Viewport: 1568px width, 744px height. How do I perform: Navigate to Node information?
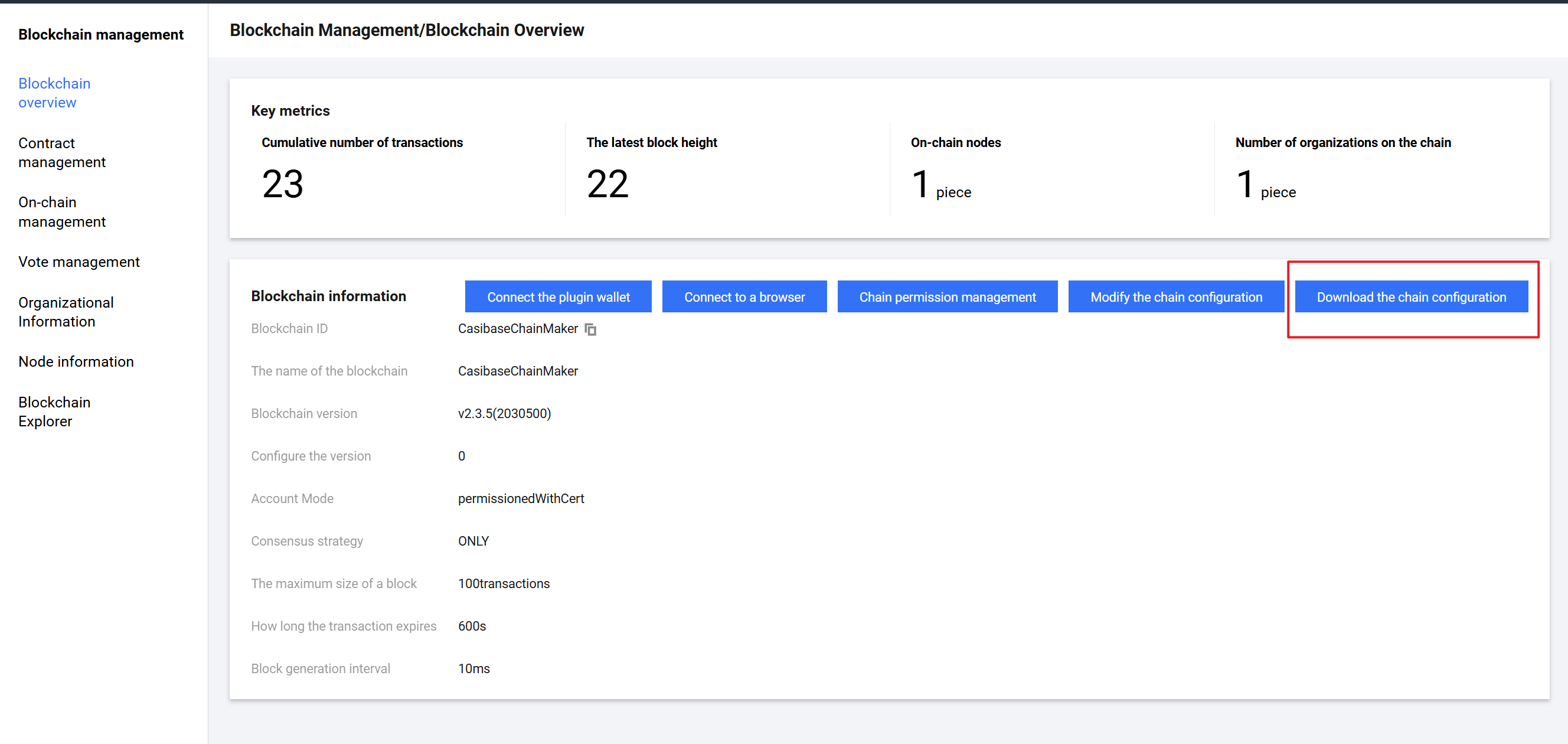click(x=76, y=361)
